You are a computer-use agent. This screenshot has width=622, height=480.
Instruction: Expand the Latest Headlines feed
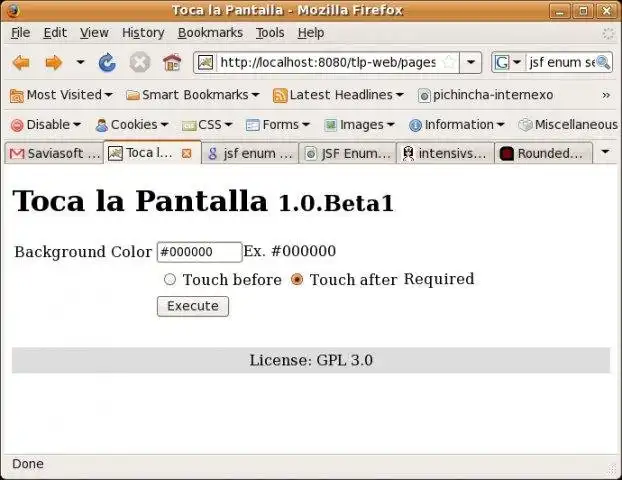tap(338, 95)
